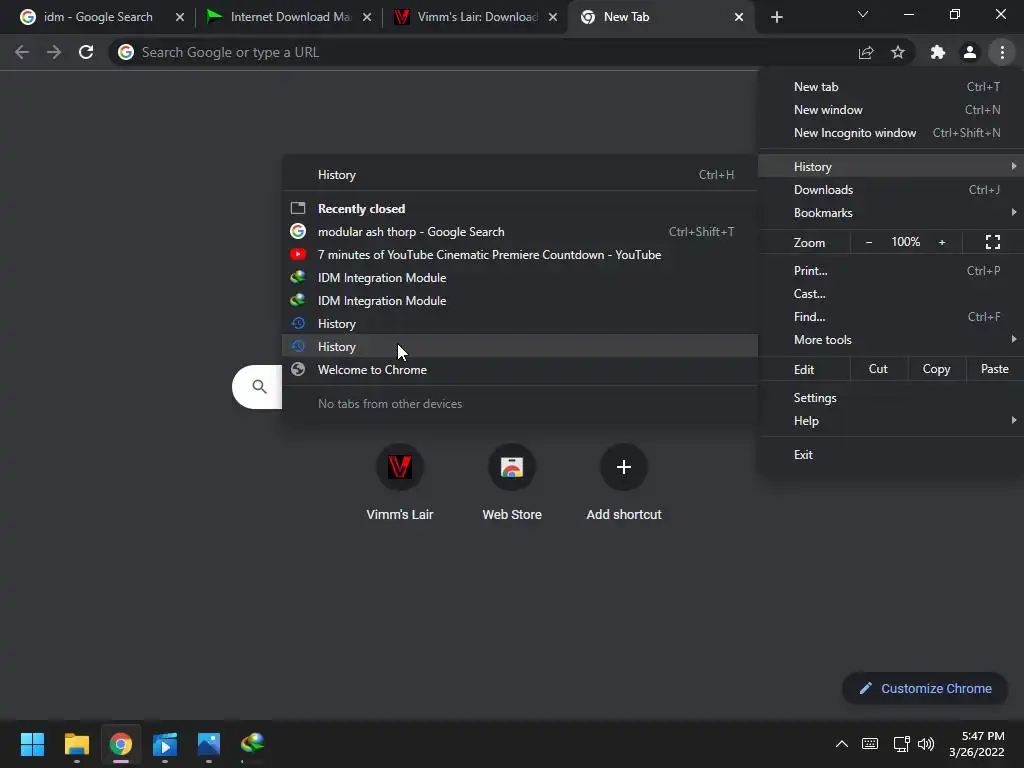The image size is (1024, 768).
Task: Close the Internet Download Manager tab
Action: click(x=367, y=17)
